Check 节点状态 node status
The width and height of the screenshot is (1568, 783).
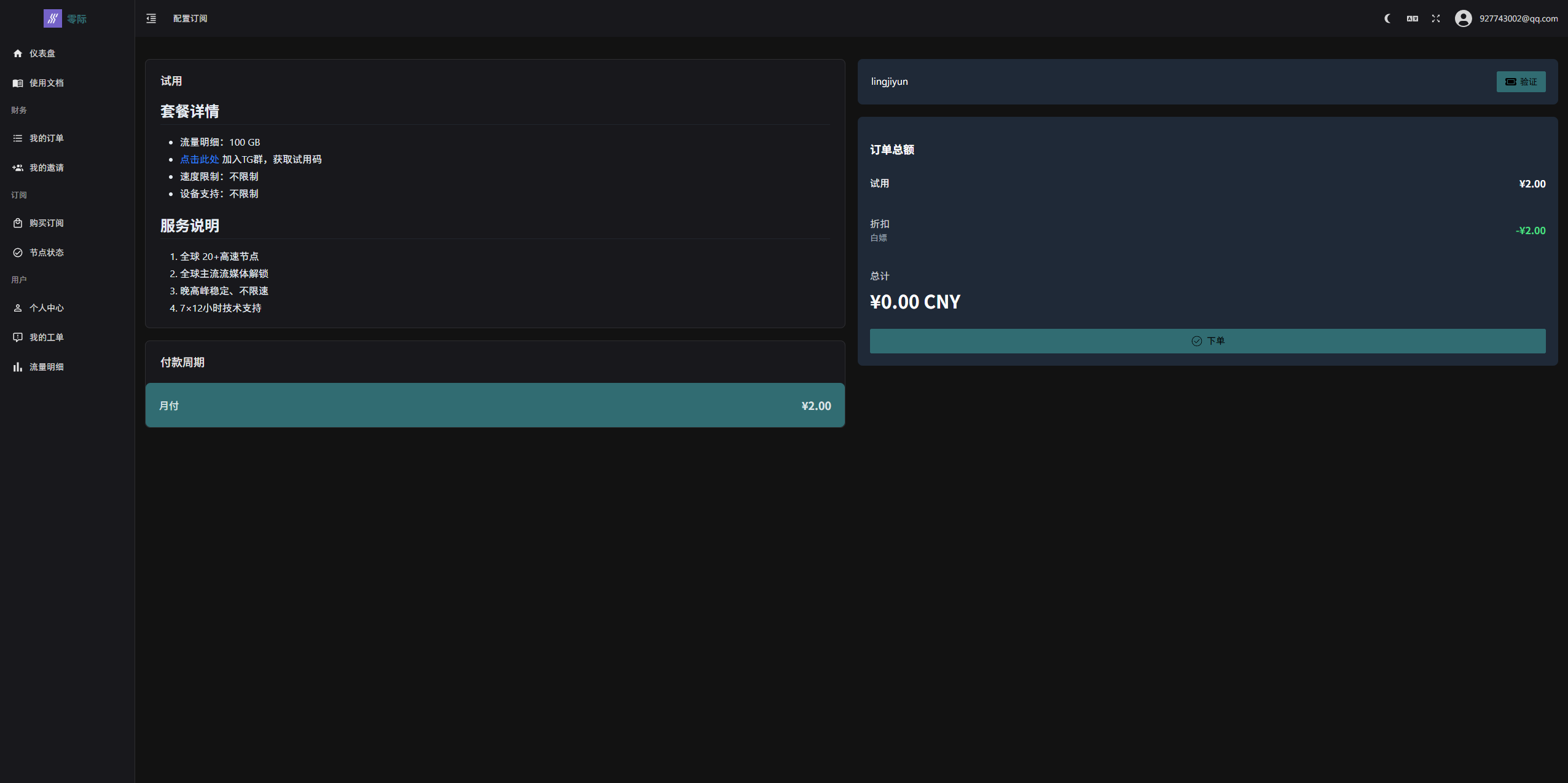point(46,253)
